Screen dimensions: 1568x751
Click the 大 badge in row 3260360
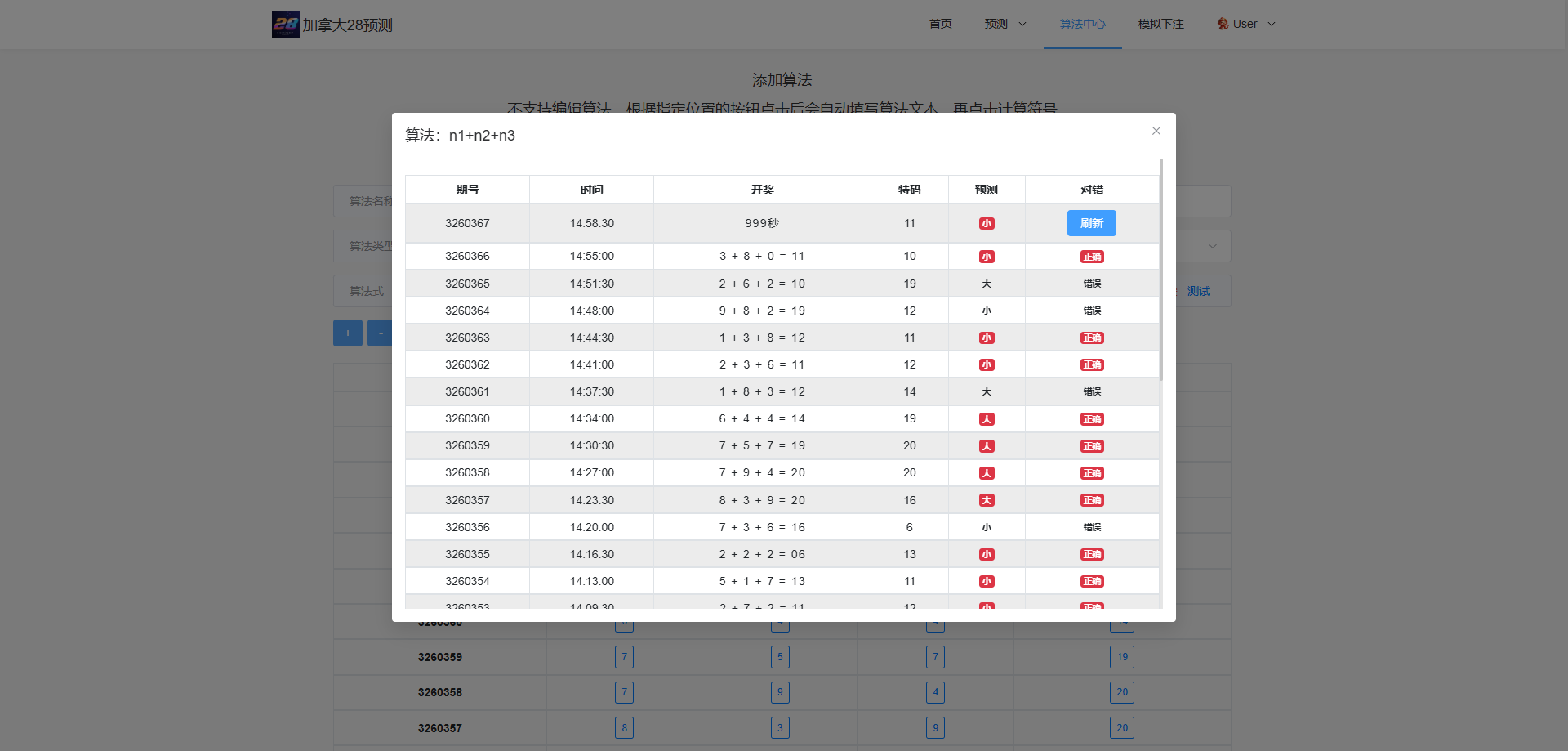pyautogui.click(x=987, y=419)
